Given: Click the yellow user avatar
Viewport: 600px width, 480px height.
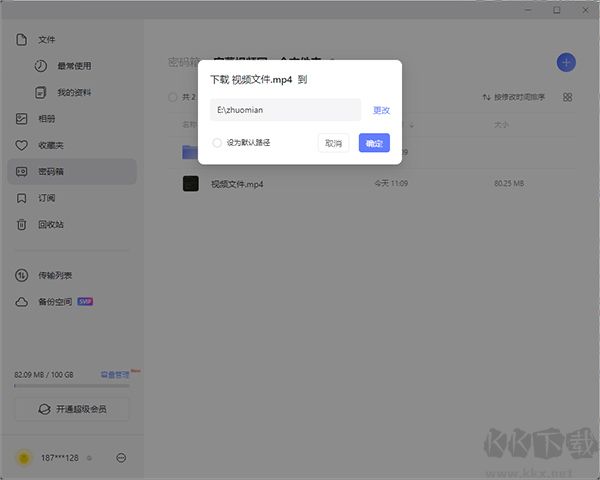Looking at the screenshot, I should click(24, 458).
